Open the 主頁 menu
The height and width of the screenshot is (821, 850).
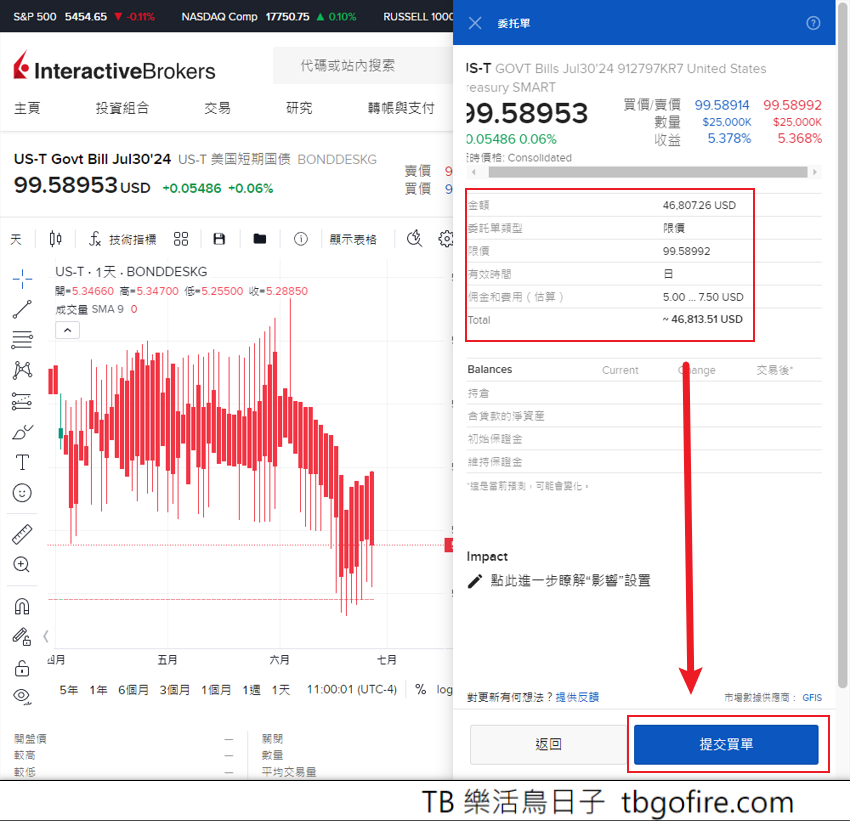27,108
